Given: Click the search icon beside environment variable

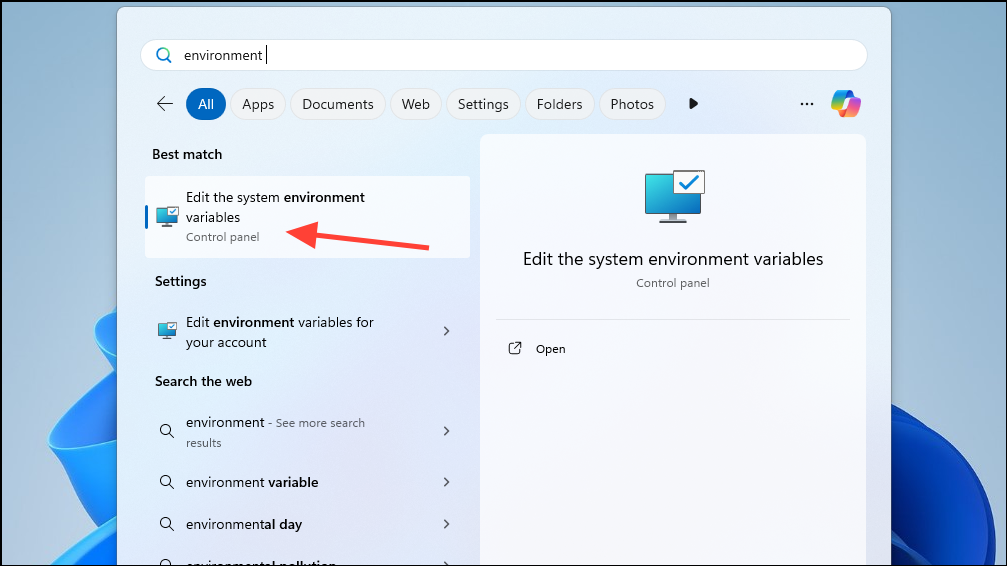Looking at the screenshot, I should 166,482.
